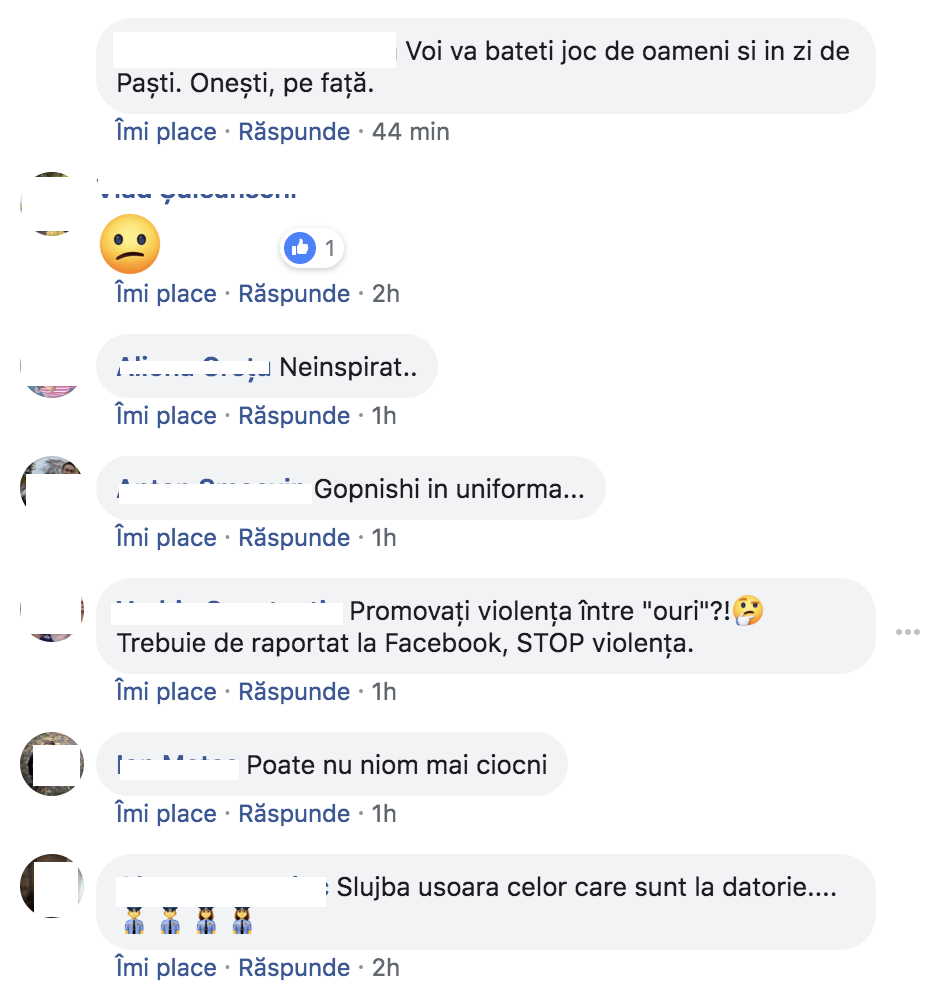Open author name link above sad emoji
The image size is (934, 992).
(198, 191)
